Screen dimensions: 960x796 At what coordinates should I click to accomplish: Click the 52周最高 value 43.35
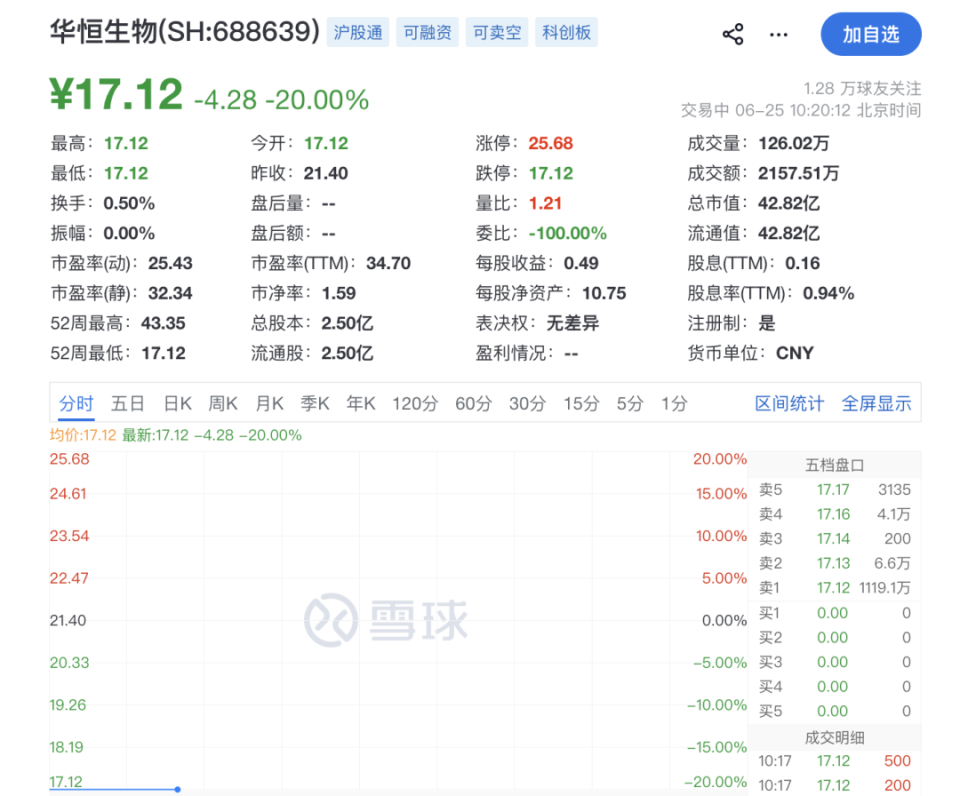point(163,323)
